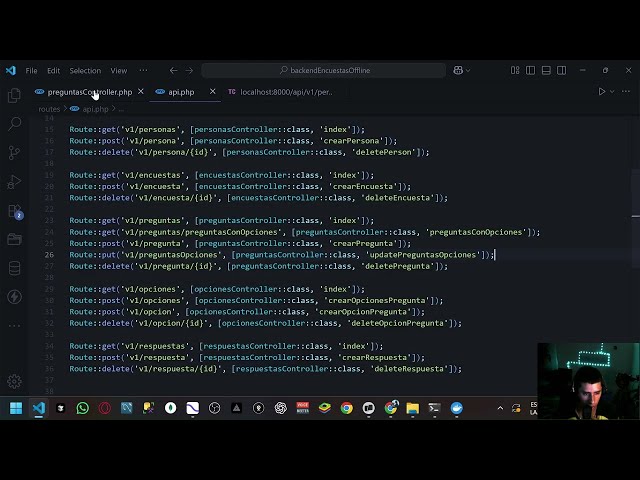Open the Extensions view with badge
Screen dimensions: 640x480
coord(15,211)
